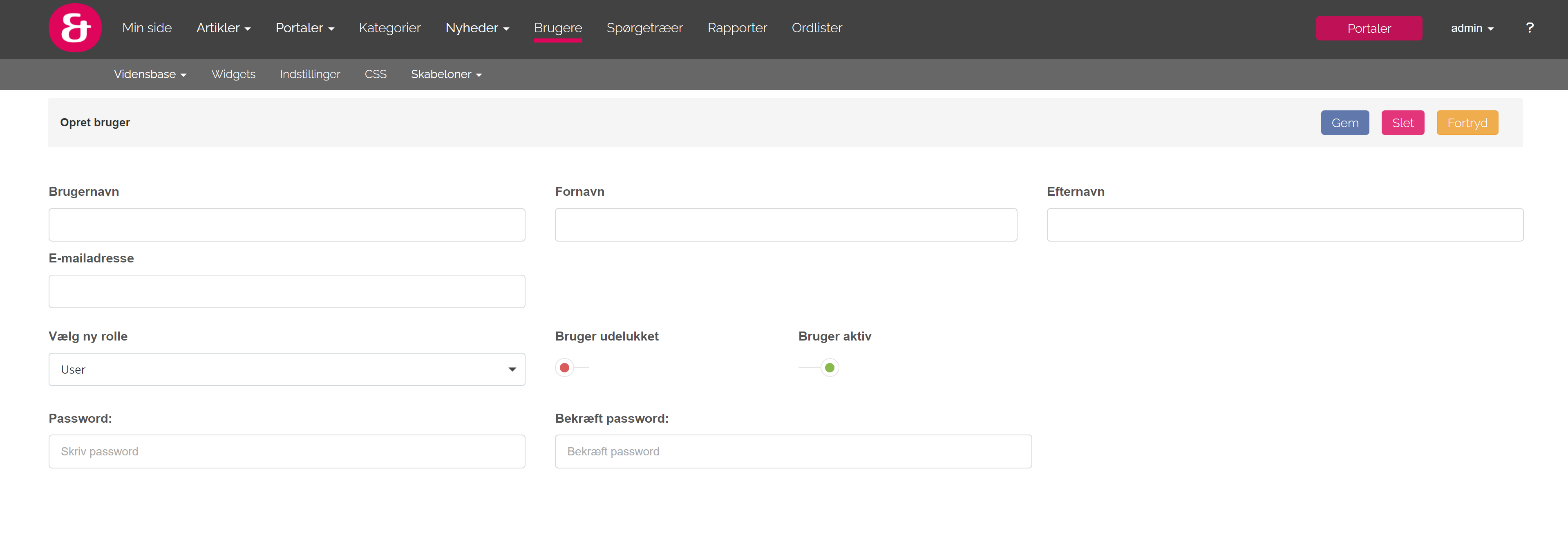The width and height of the screenshot is (1568, 540).
Task: Click the Gem save button
Action: coord(1344,123)
